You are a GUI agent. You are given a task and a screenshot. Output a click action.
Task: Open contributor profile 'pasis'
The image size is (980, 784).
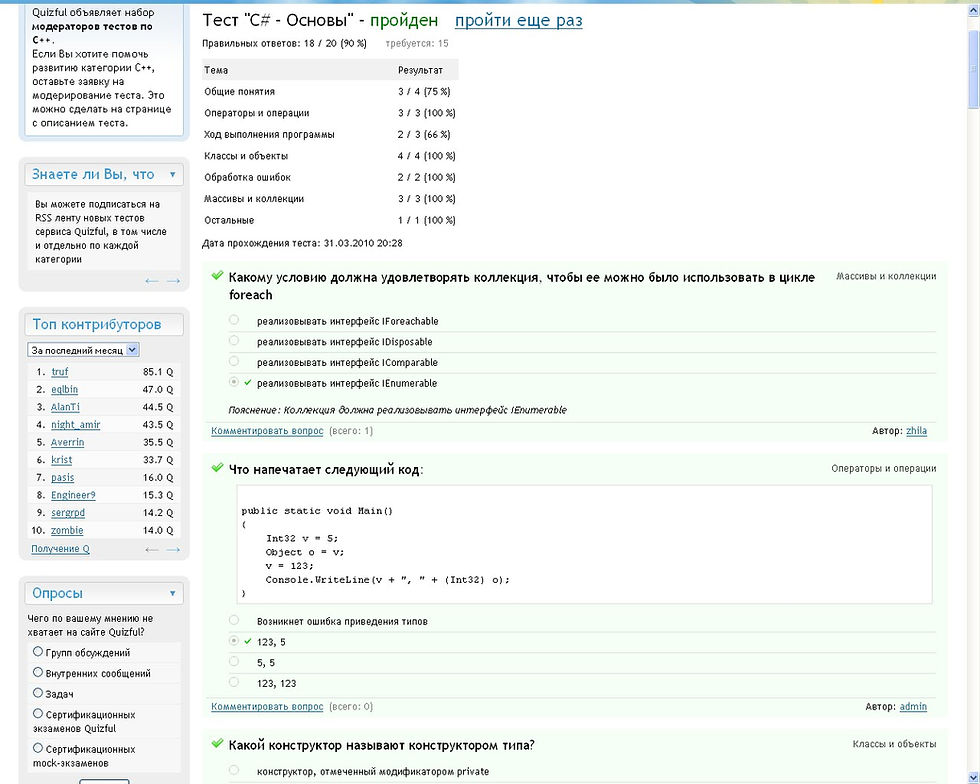pyautogui.click(x=62, y=478)
